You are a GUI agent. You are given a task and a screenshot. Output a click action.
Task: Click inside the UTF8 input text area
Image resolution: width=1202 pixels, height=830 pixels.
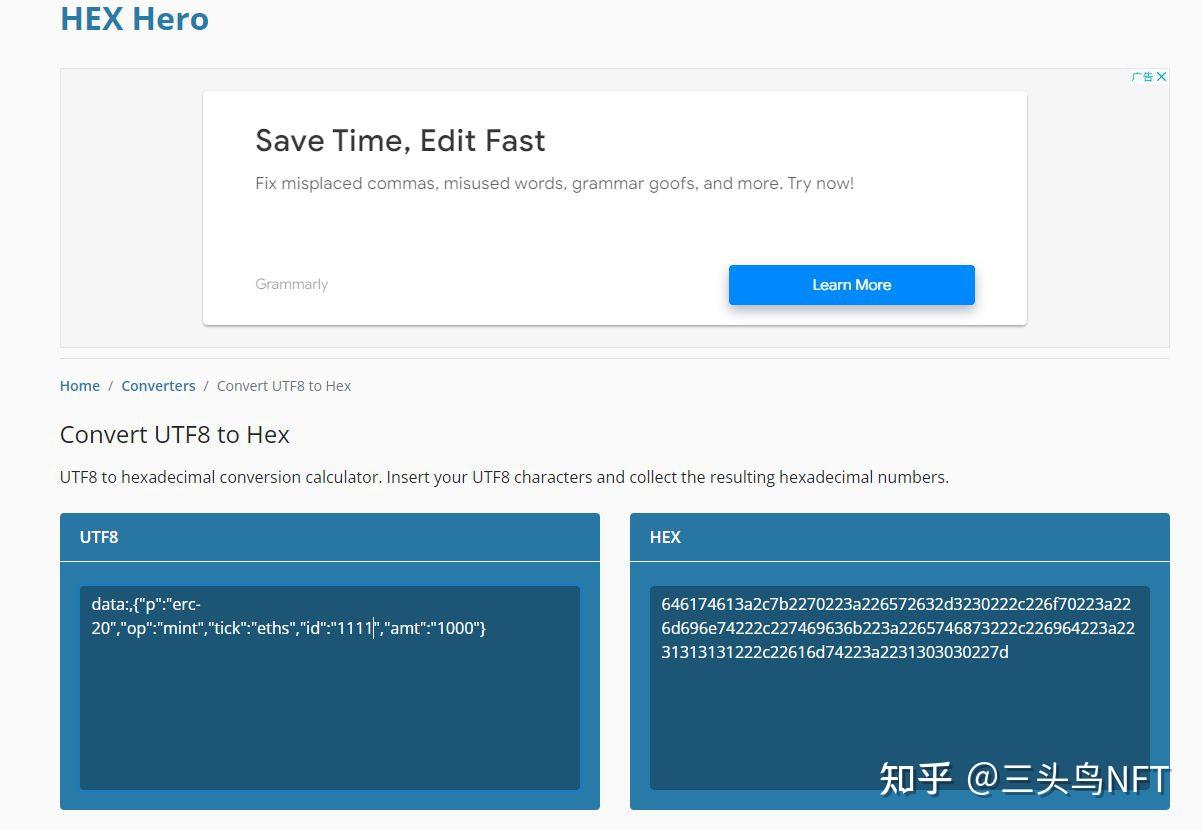(x=330, y=688)
